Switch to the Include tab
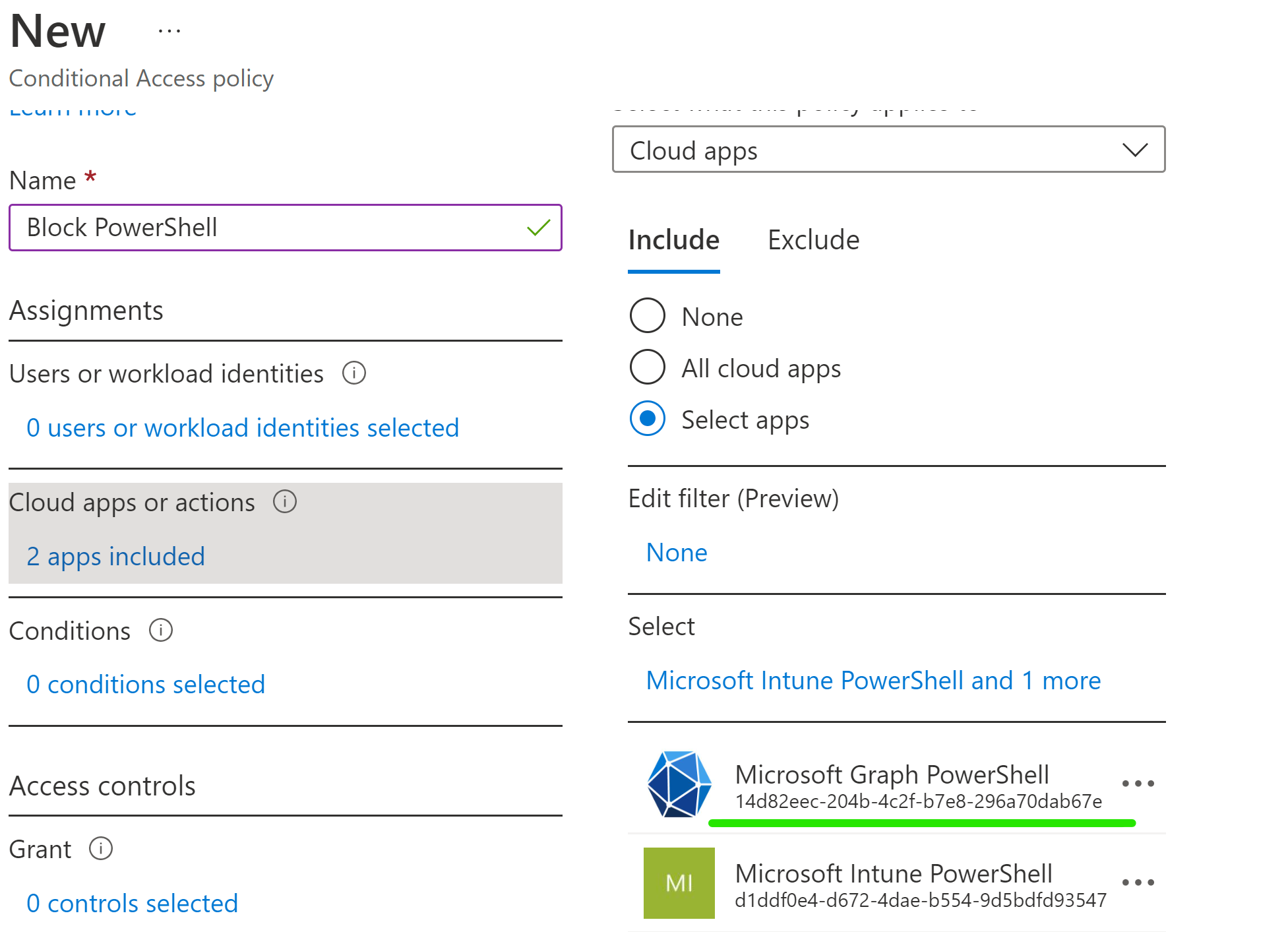This screenshot has height=932, width=1288. (673, 240)
